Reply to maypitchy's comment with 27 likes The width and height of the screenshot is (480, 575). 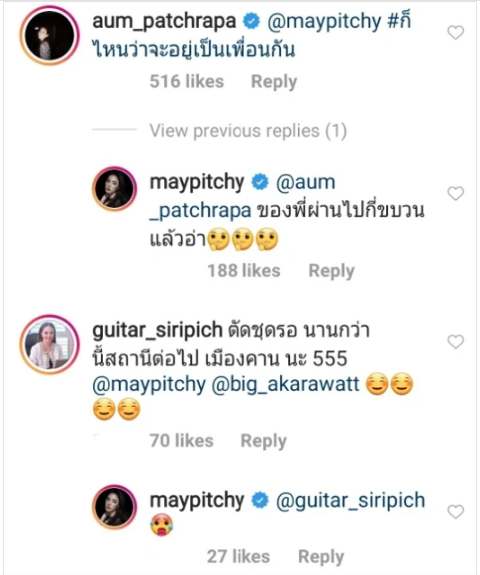coord(321,557)
